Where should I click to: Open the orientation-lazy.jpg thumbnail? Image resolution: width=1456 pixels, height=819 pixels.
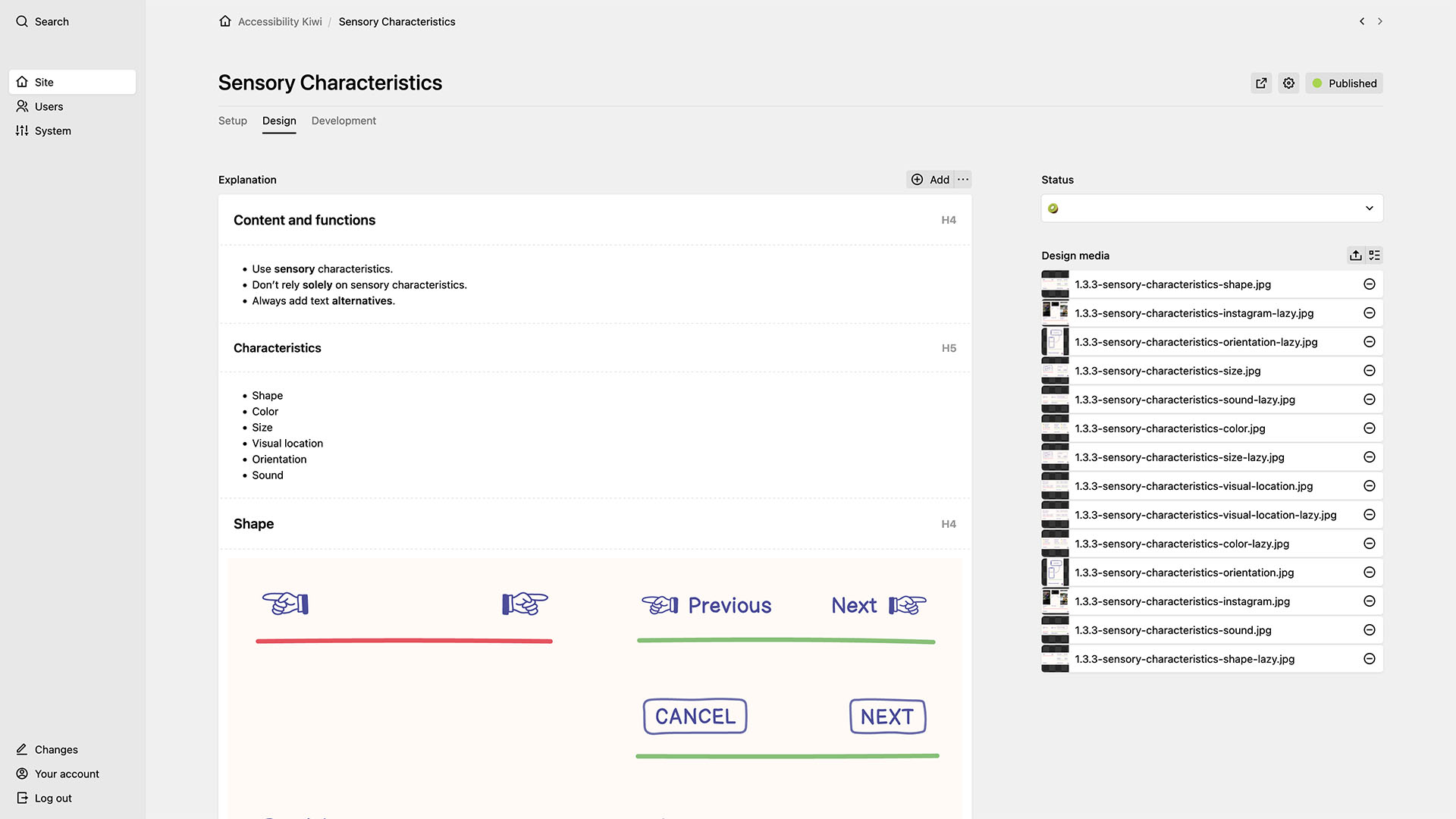[x=1055, y=342]
